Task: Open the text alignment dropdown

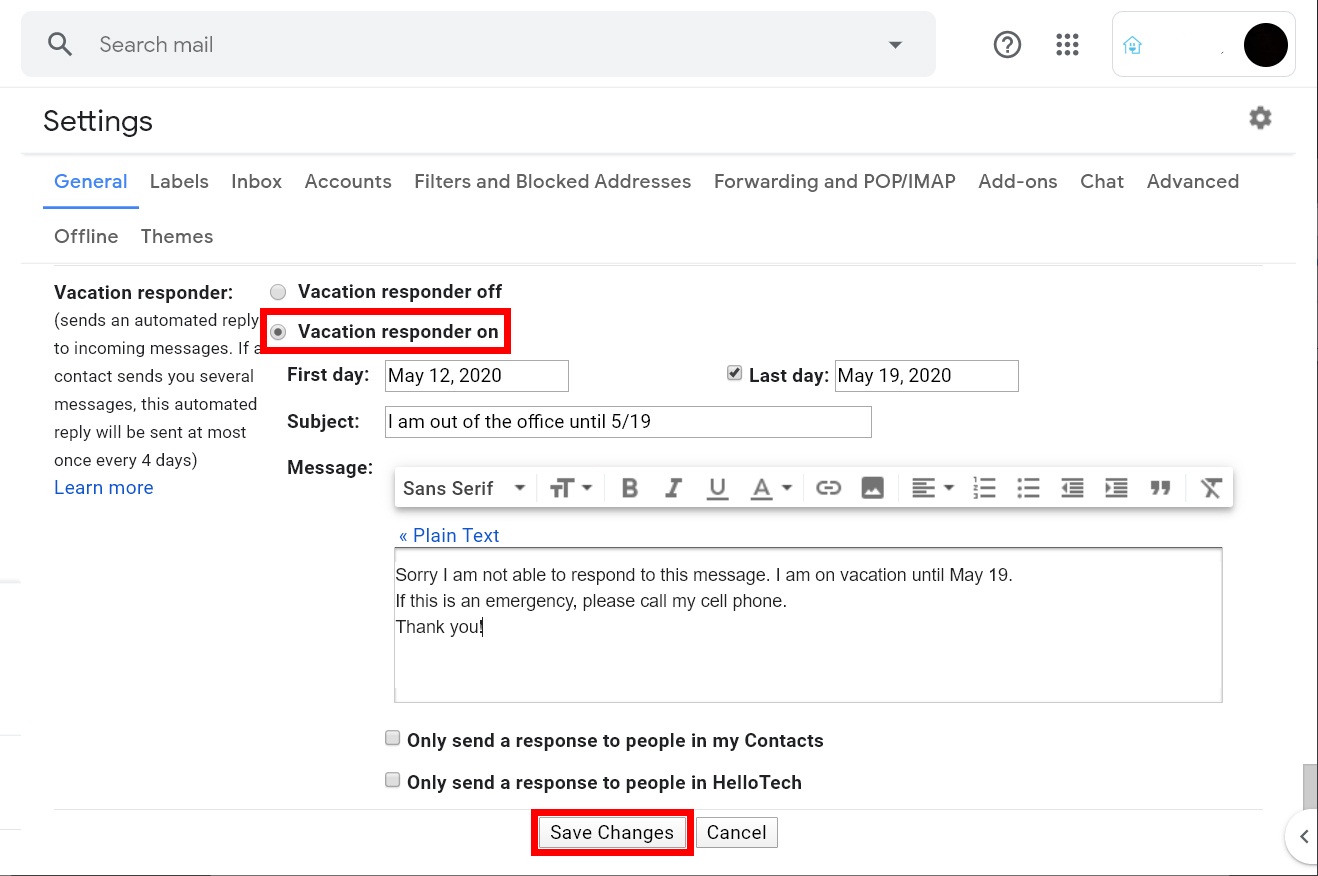Action: click(x=933, y=488)
